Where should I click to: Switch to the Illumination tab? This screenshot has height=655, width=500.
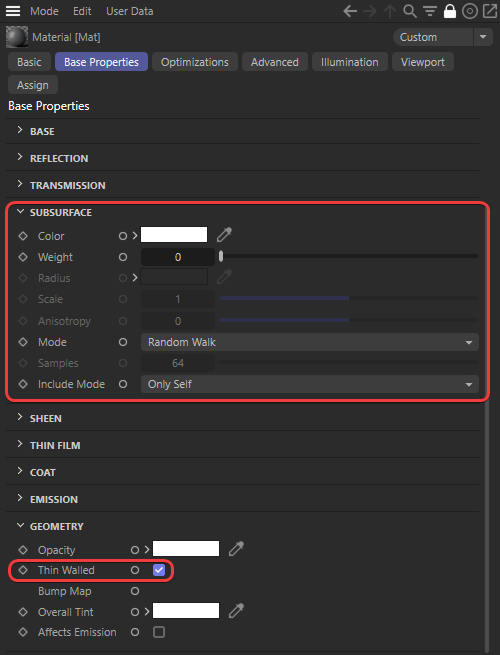coord(350,62)
